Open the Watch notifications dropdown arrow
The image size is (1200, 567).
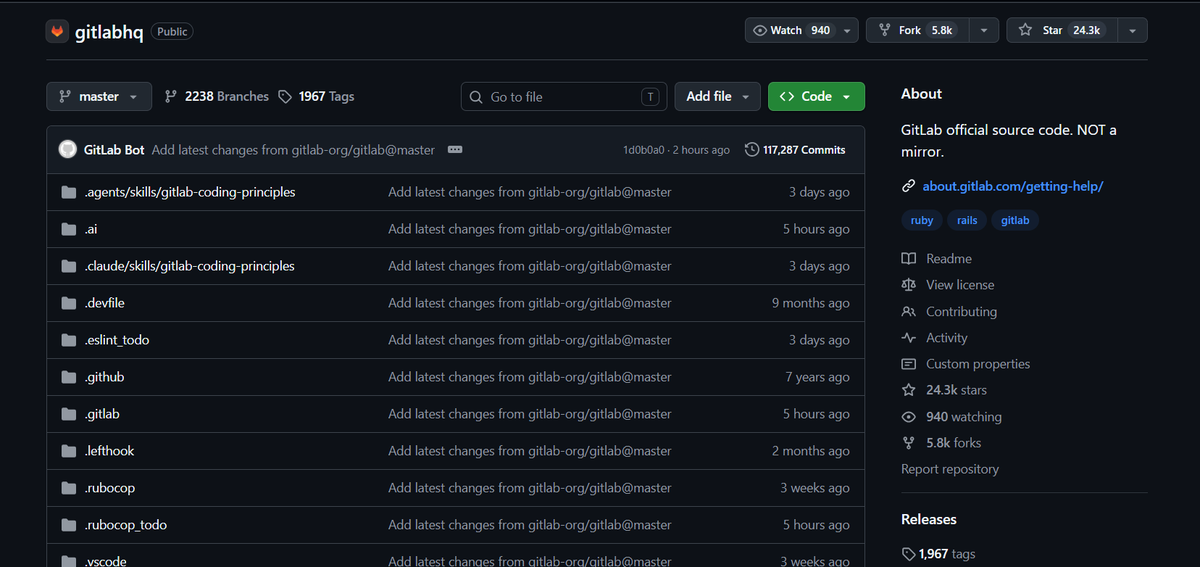click(848, 30)
